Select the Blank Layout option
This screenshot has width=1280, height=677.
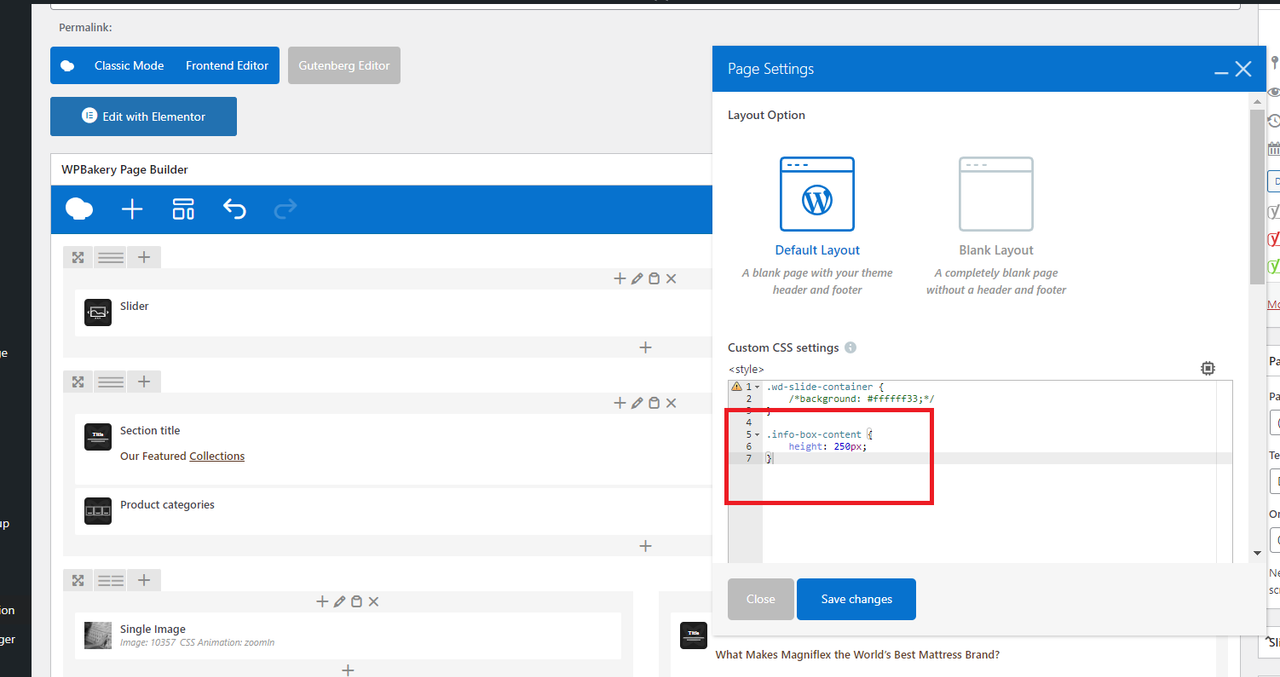(996, 206)
